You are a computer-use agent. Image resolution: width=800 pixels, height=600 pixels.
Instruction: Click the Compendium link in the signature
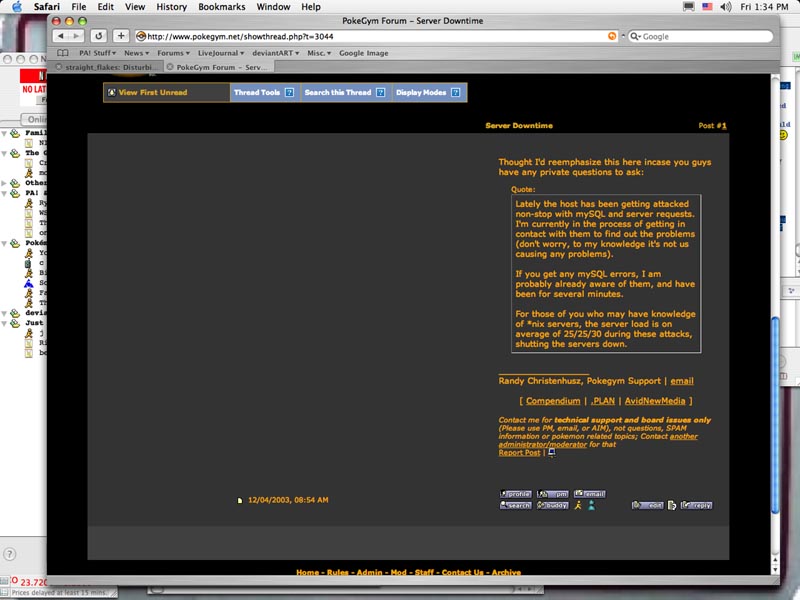click(x=552, y=401)
